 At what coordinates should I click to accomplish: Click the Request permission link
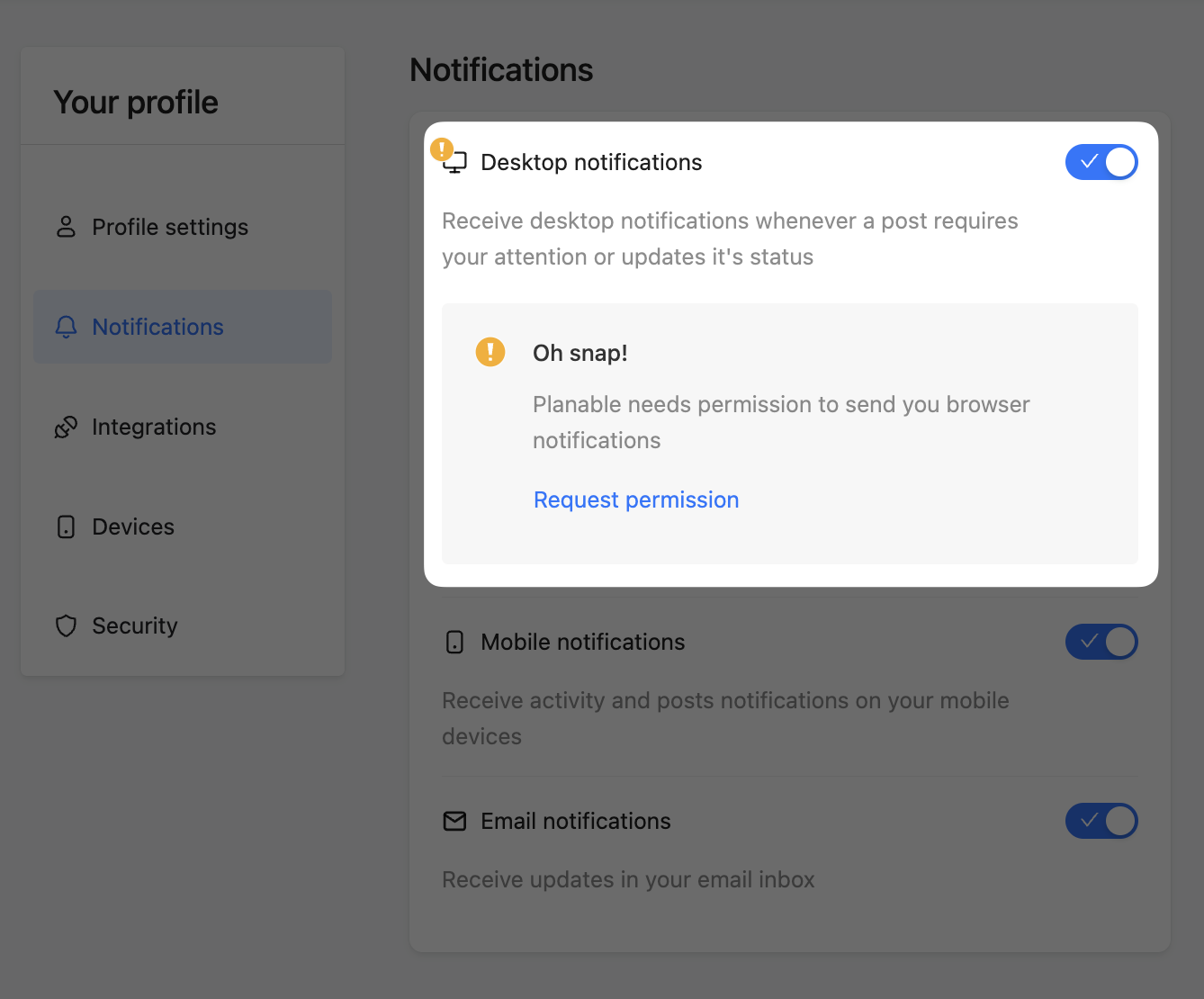[636, 499]
